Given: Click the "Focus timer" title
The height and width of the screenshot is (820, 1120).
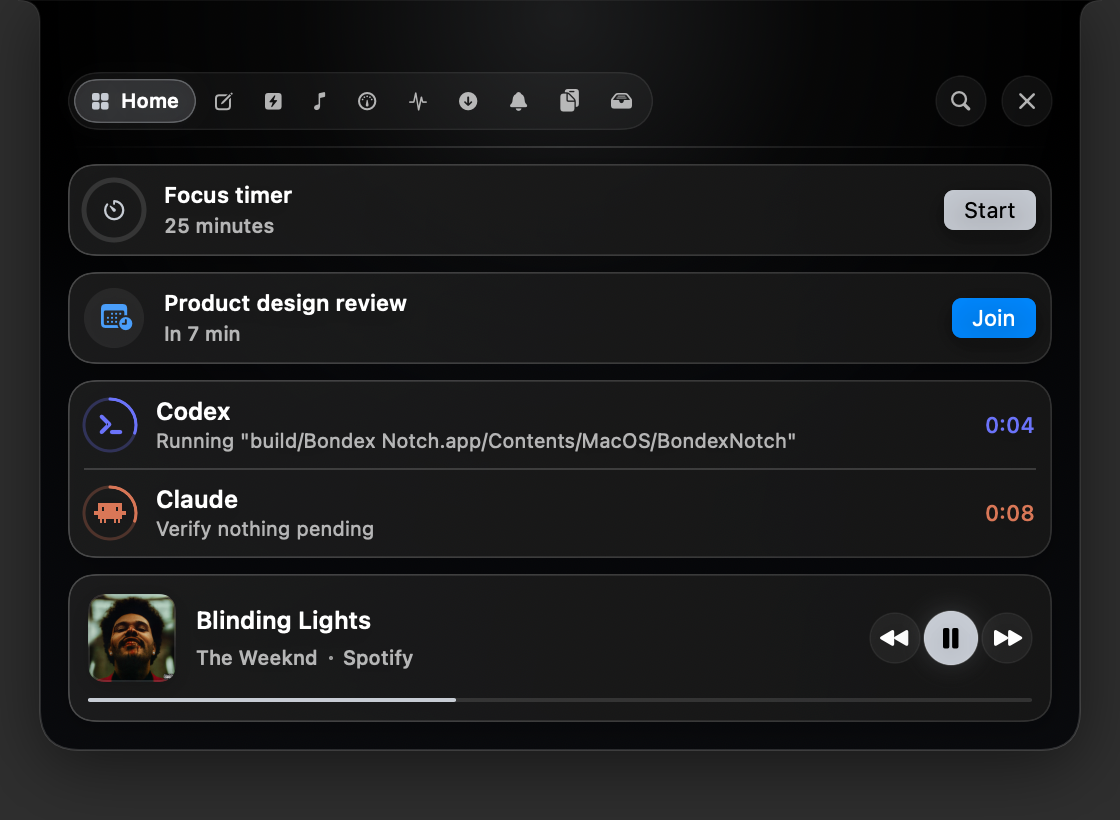Looking at the screenshot, I should click(228, 195).
